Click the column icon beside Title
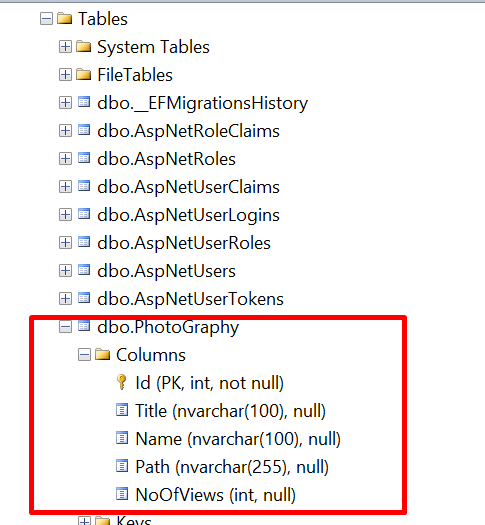Viewport: 485px width, 525px height. [122, 410]
